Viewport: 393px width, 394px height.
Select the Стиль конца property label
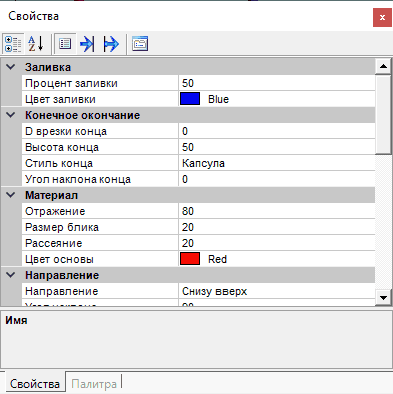click(x=59, y=163)
